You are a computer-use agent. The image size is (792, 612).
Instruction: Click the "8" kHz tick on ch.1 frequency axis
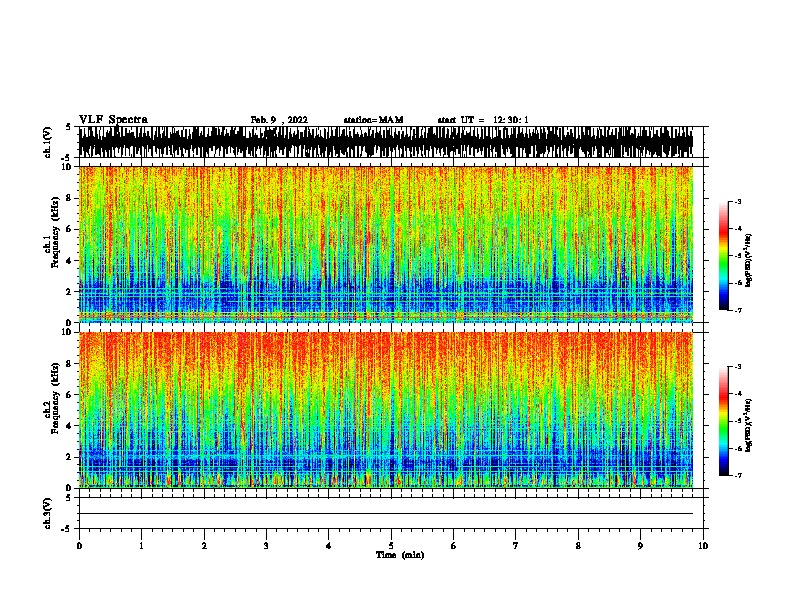click(71, 198)
